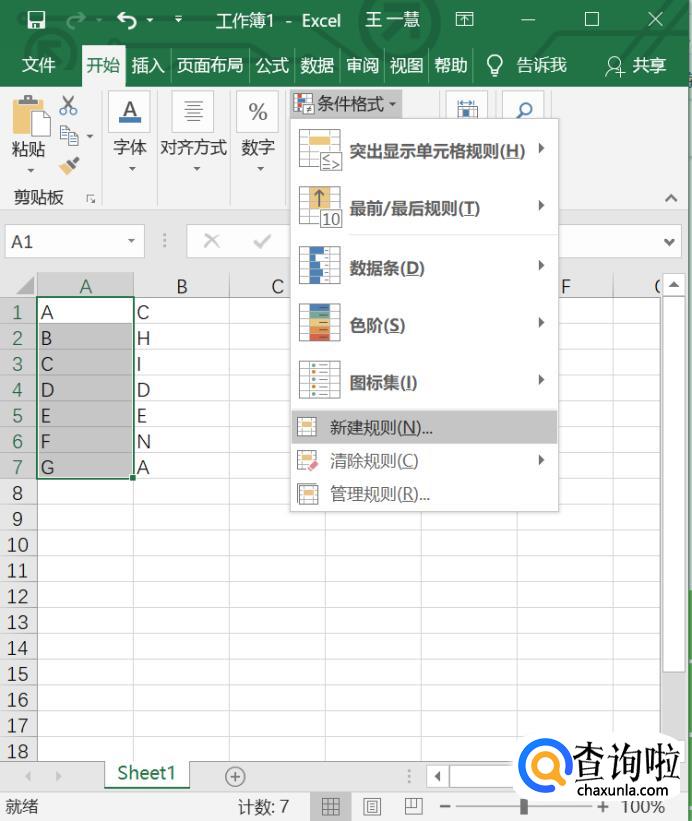Open the Undo history dropdown arrow
This screenshot has width=692, height=821.
[x=150, y=20]
